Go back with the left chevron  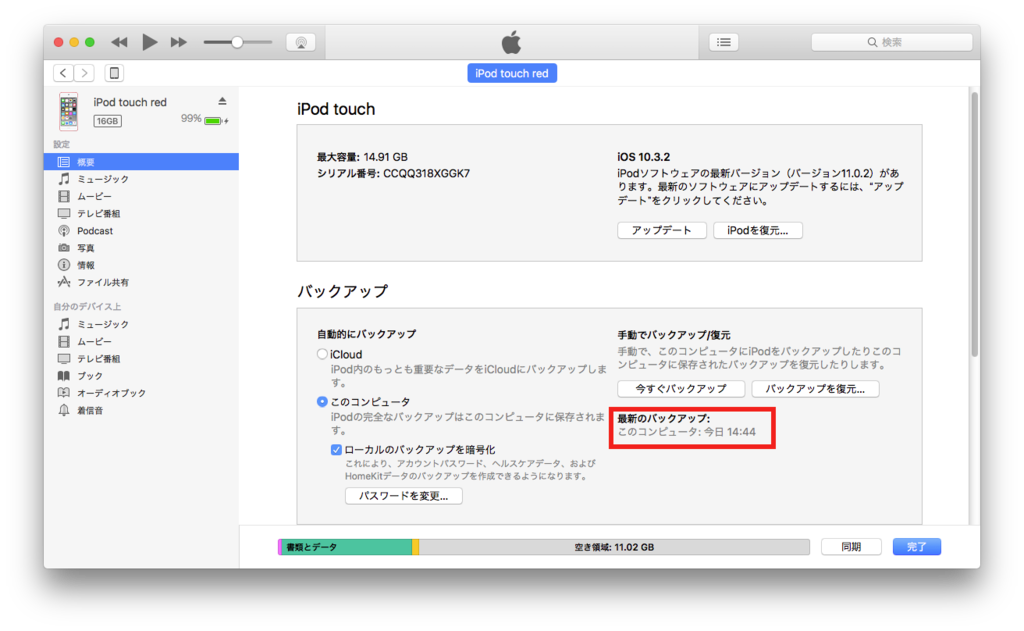coord(63,73)
